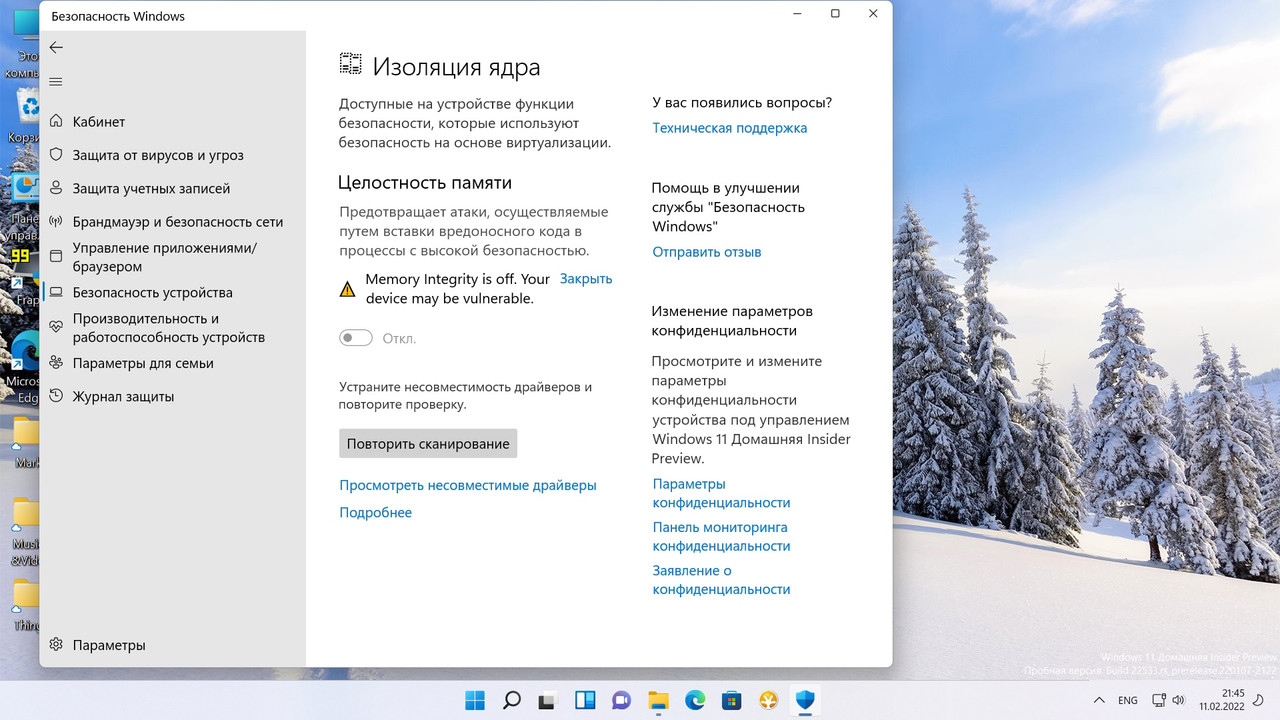1280x720 pixels.
Task: Open Просмотреть несовместимые драйверы link
Action: coord(468,485)
